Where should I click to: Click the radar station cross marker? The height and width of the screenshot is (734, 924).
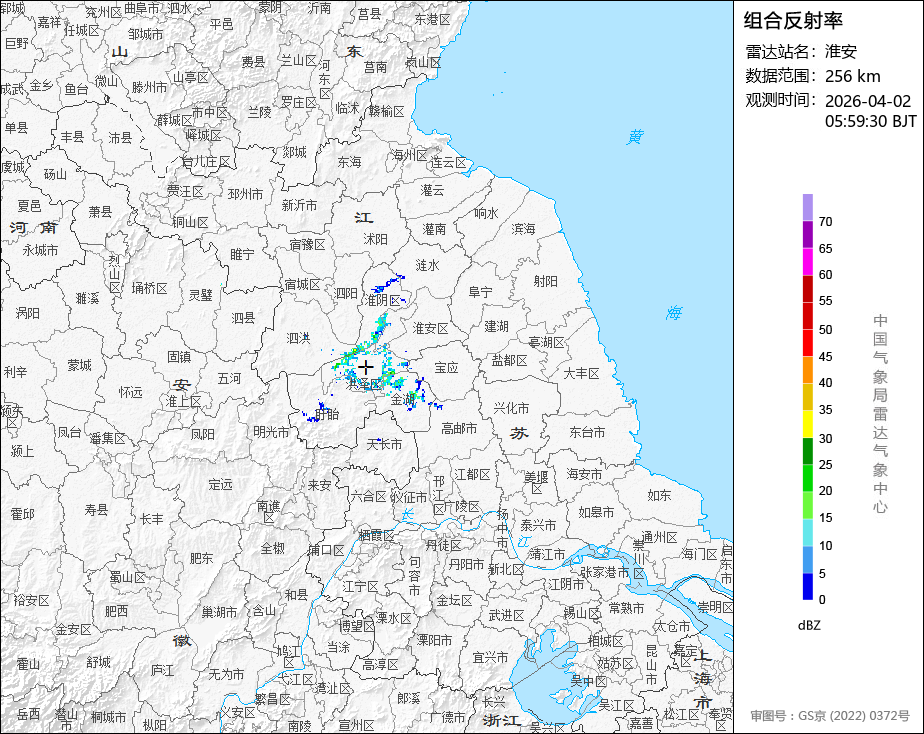366,368
